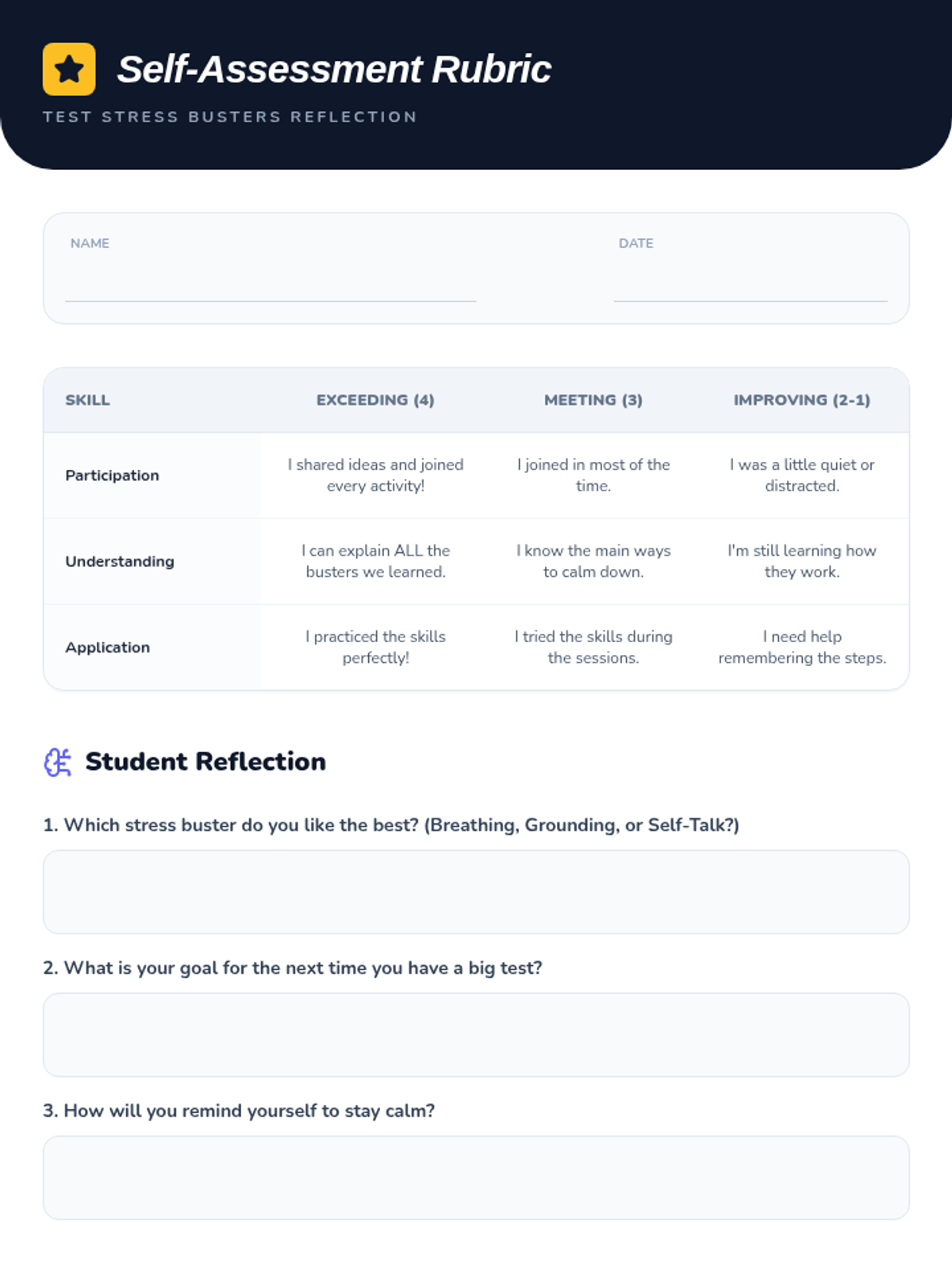Click the answer box for favorite stress buster
Image resolution: width=952 pixels, height=1270 pixels.
[x=476, y=892]
